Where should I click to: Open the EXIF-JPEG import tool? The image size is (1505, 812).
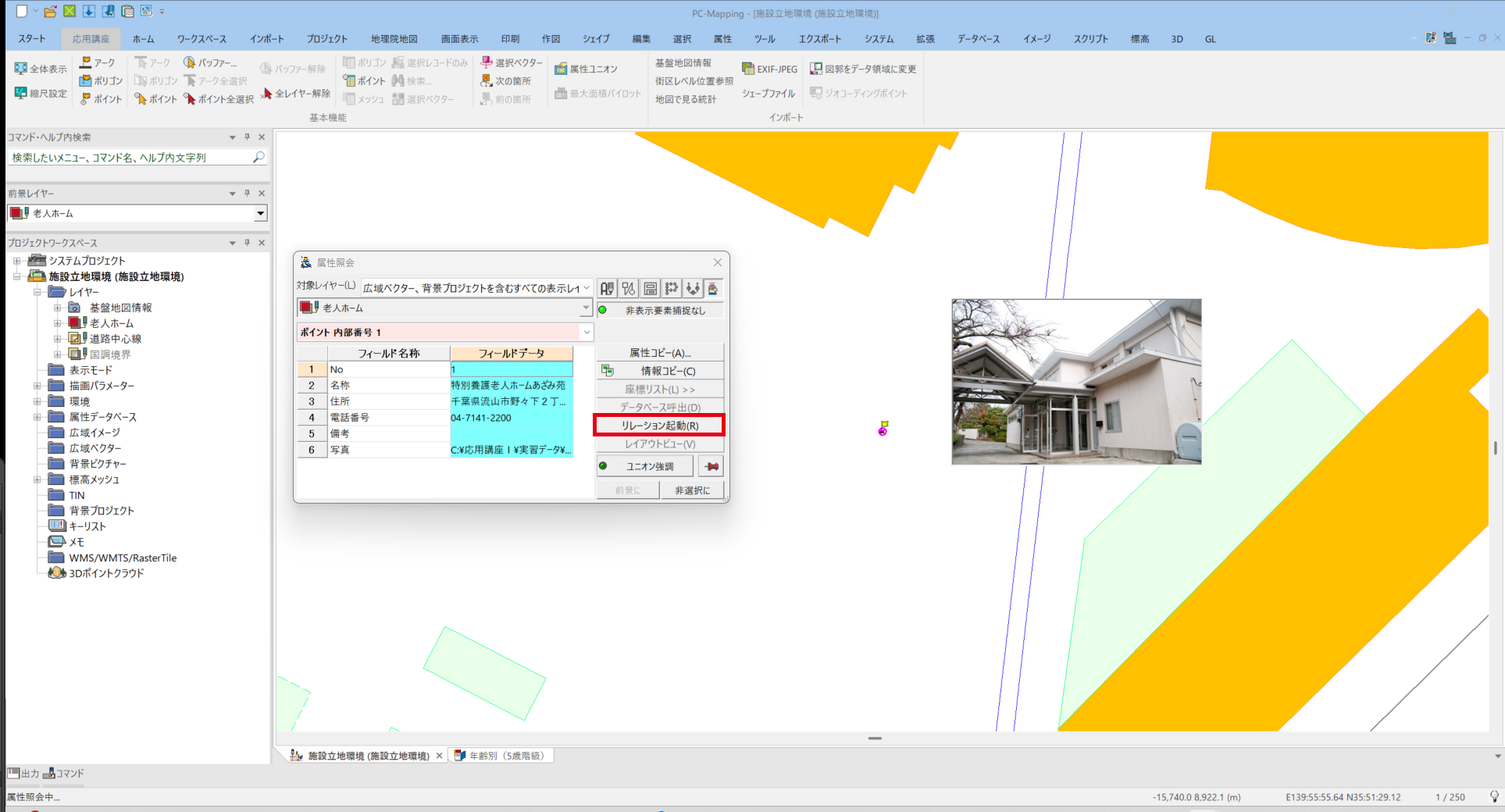(x=747, y=69)
